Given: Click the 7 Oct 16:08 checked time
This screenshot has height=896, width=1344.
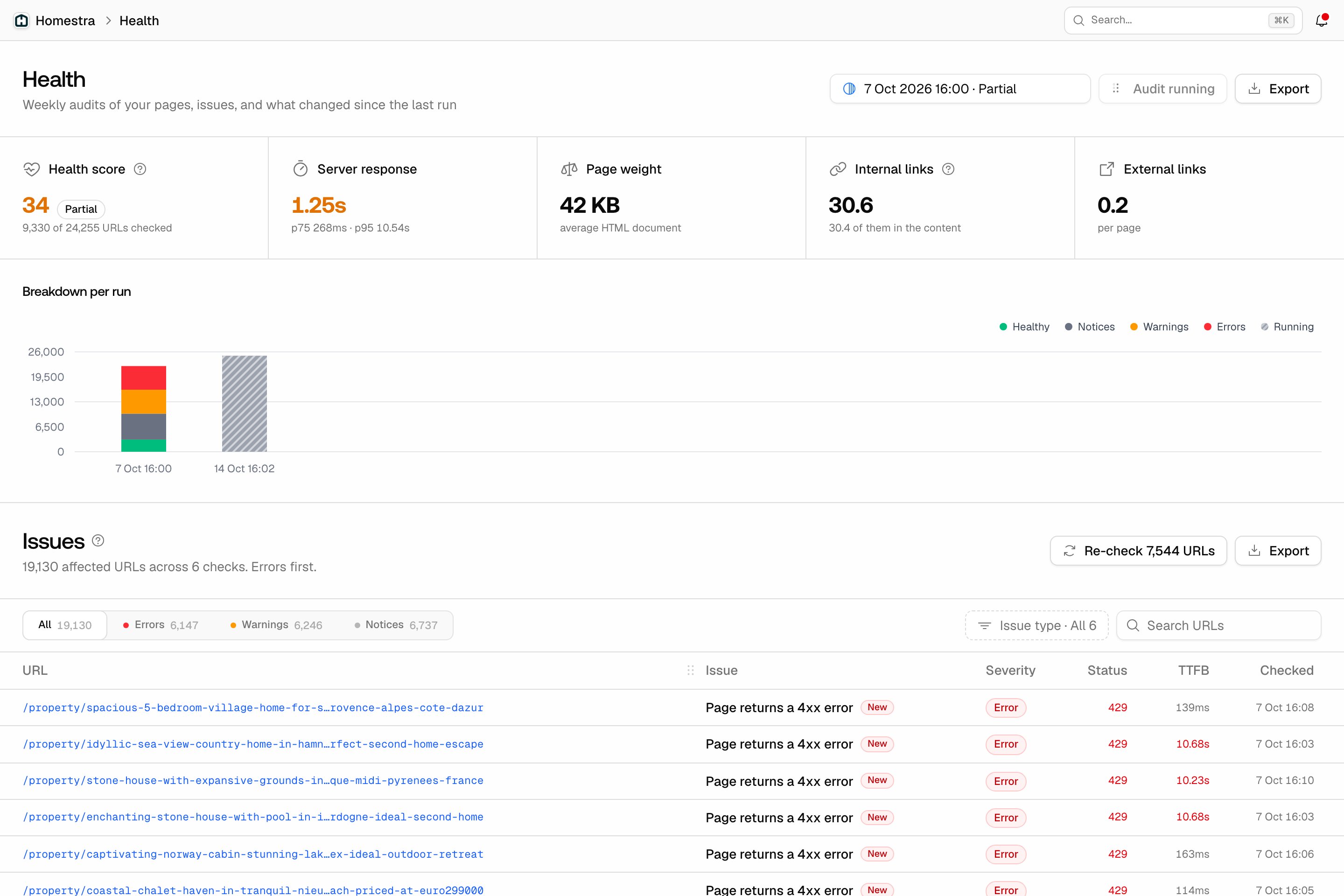Looking at the screenshot, I should pyautogui.click(x=1285, y=707).
